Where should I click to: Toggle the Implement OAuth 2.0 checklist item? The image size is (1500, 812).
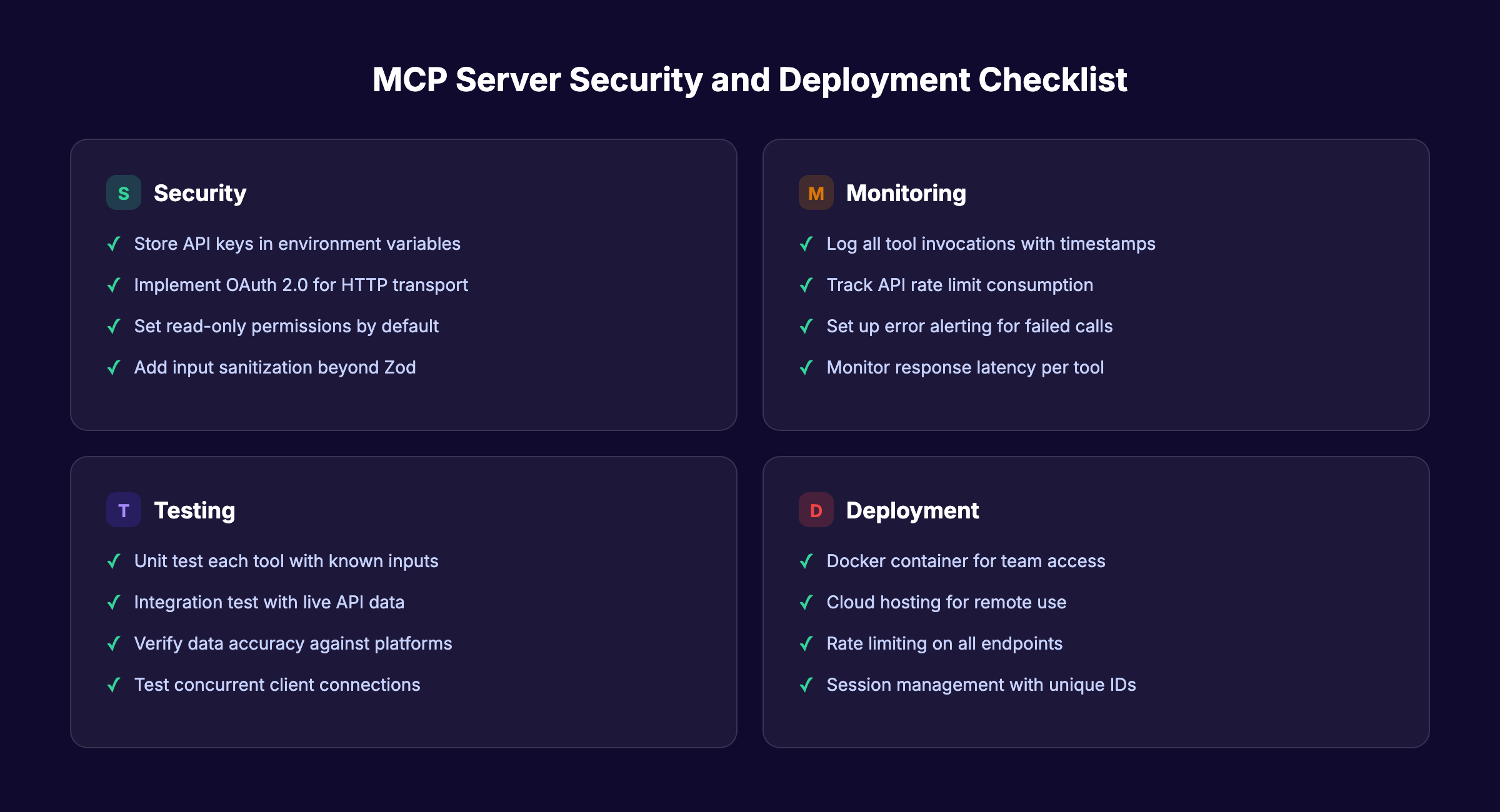coord(301,285)
